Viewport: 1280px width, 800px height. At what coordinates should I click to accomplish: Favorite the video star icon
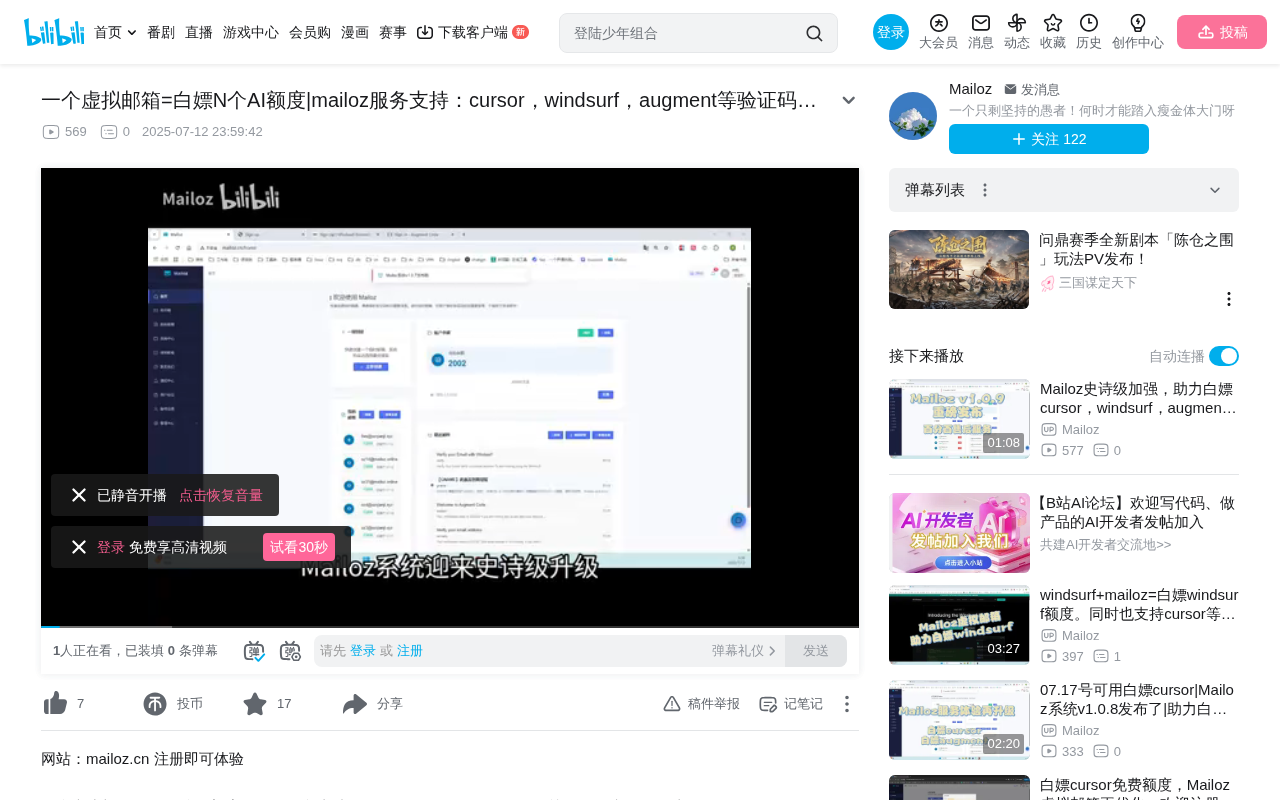pos(255,704)
